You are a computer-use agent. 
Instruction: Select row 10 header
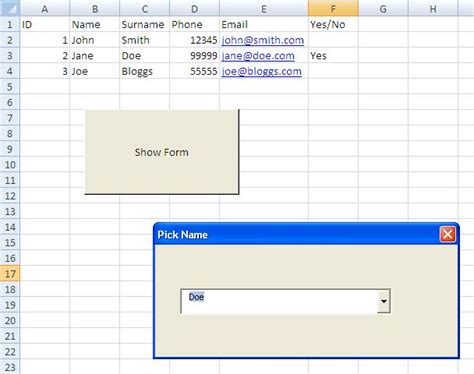(10, 165)
